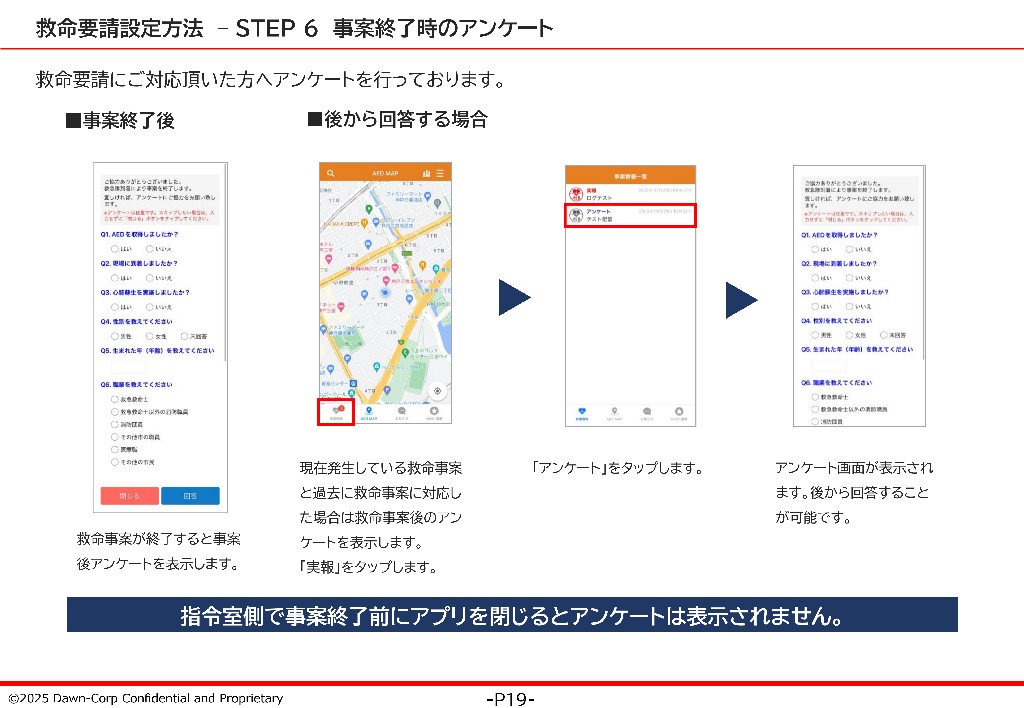Choose はい for Q1 in the 後から回答 survey
This screenshot has width=1024, height=708.
(815, 249)
